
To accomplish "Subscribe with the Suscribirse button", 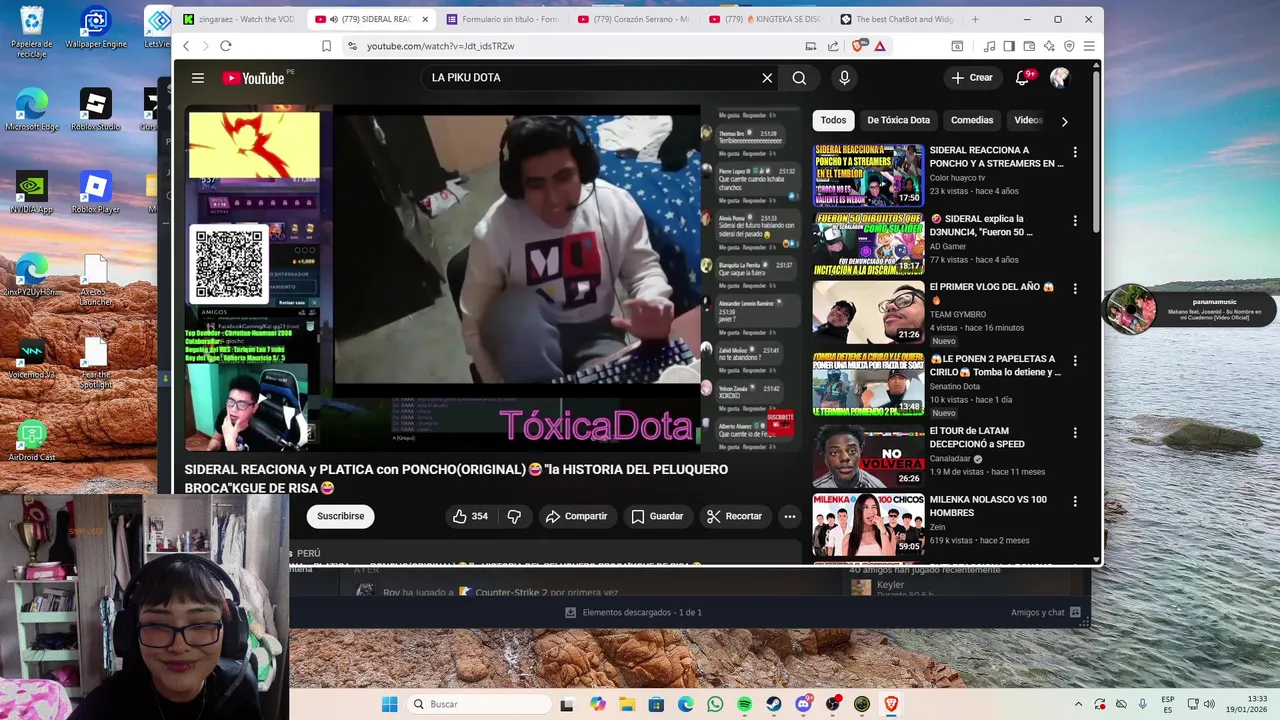I will [x=341, y=516].
